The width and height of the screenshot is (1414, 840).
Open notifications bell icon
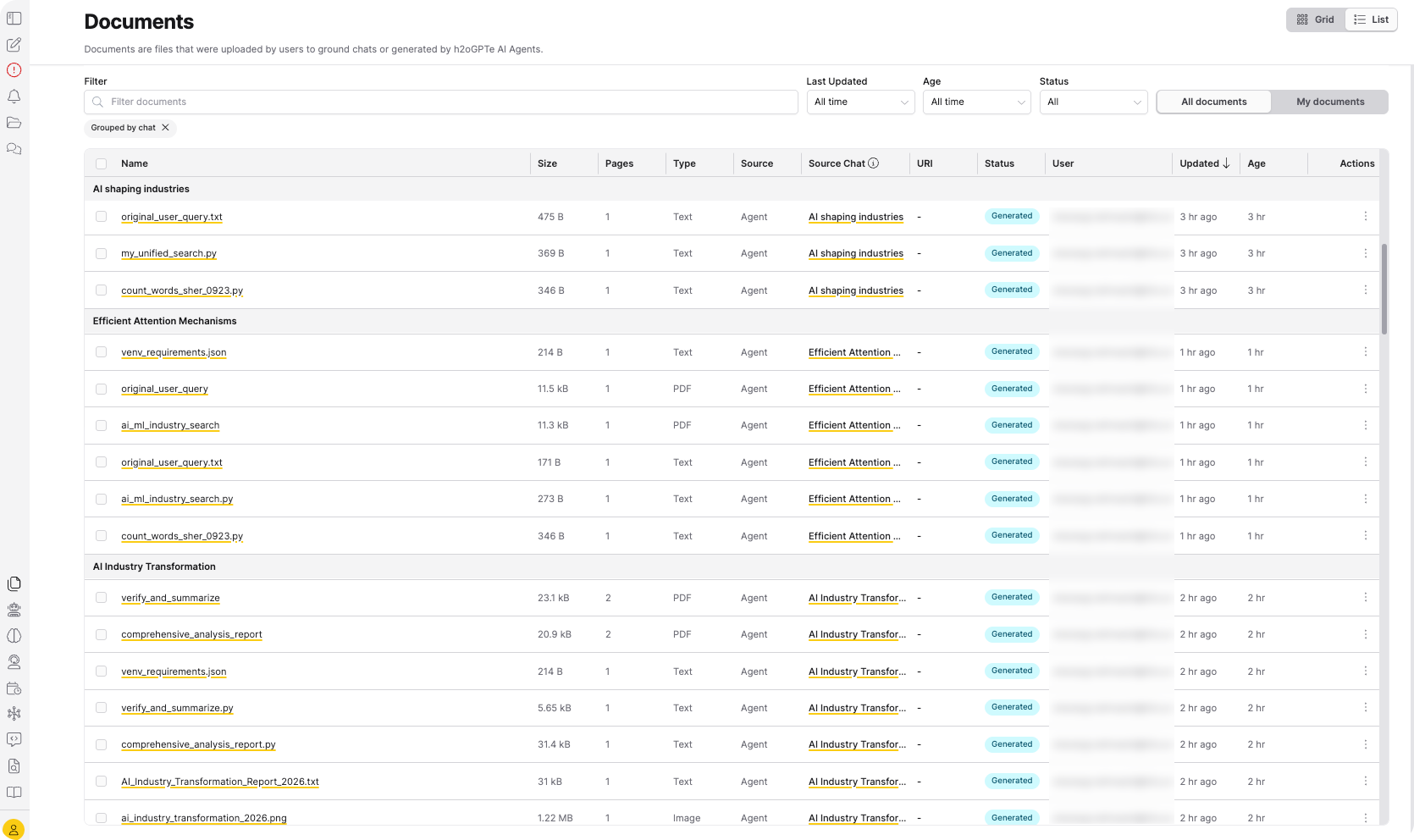point(14,97)
